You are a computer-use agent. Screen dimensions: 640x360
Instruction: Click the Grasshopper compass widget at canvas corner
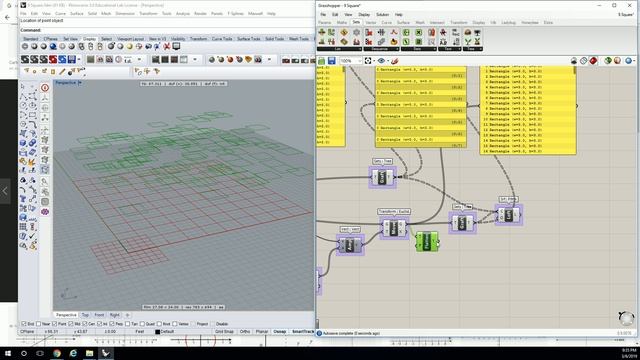pyautogui.click(x=626, y=318)
